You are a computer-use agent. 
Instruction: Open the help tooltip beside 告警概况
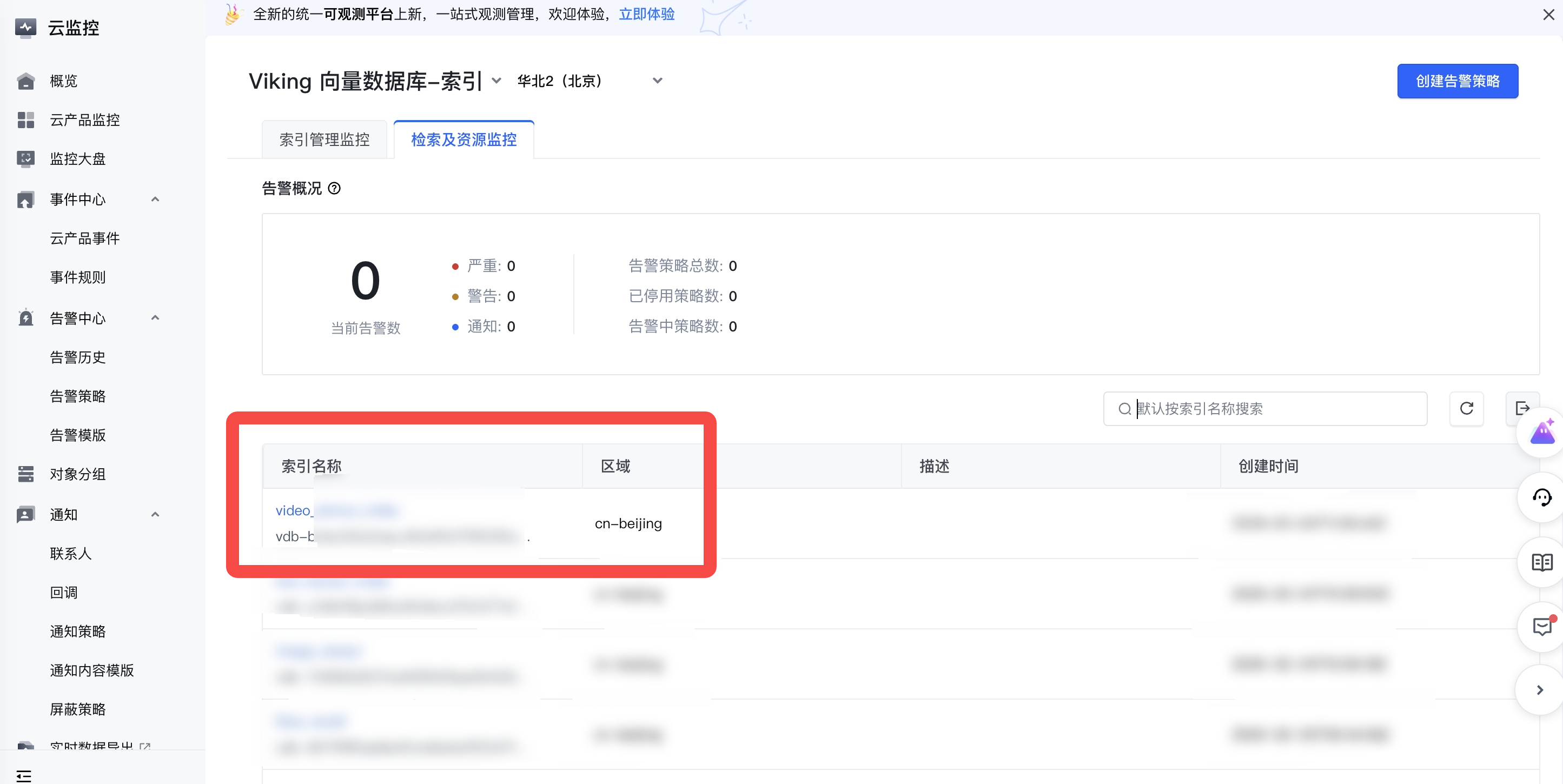click(334, 188)
